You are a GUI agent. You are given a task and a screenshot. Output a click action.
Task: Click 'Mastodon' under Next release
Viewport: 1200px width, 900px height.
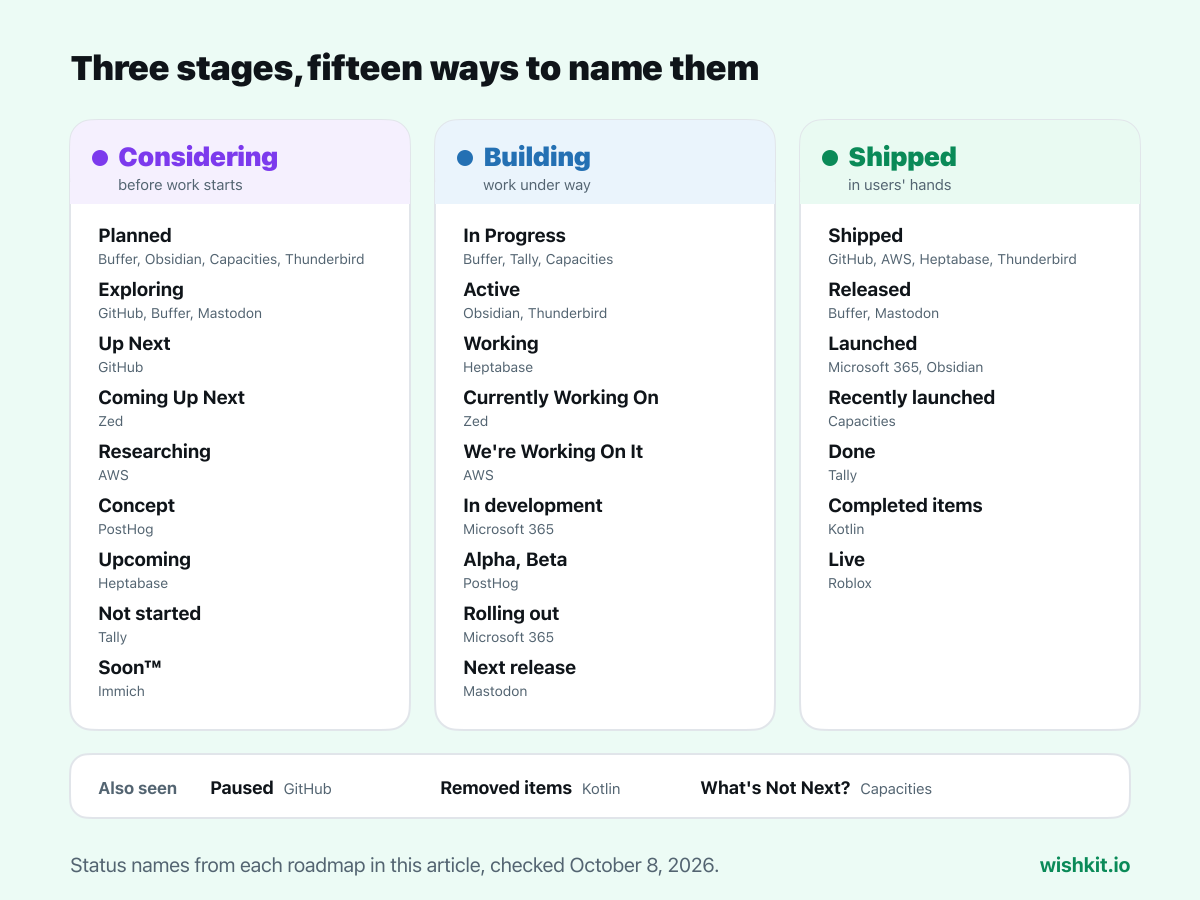tap(495, 691)
